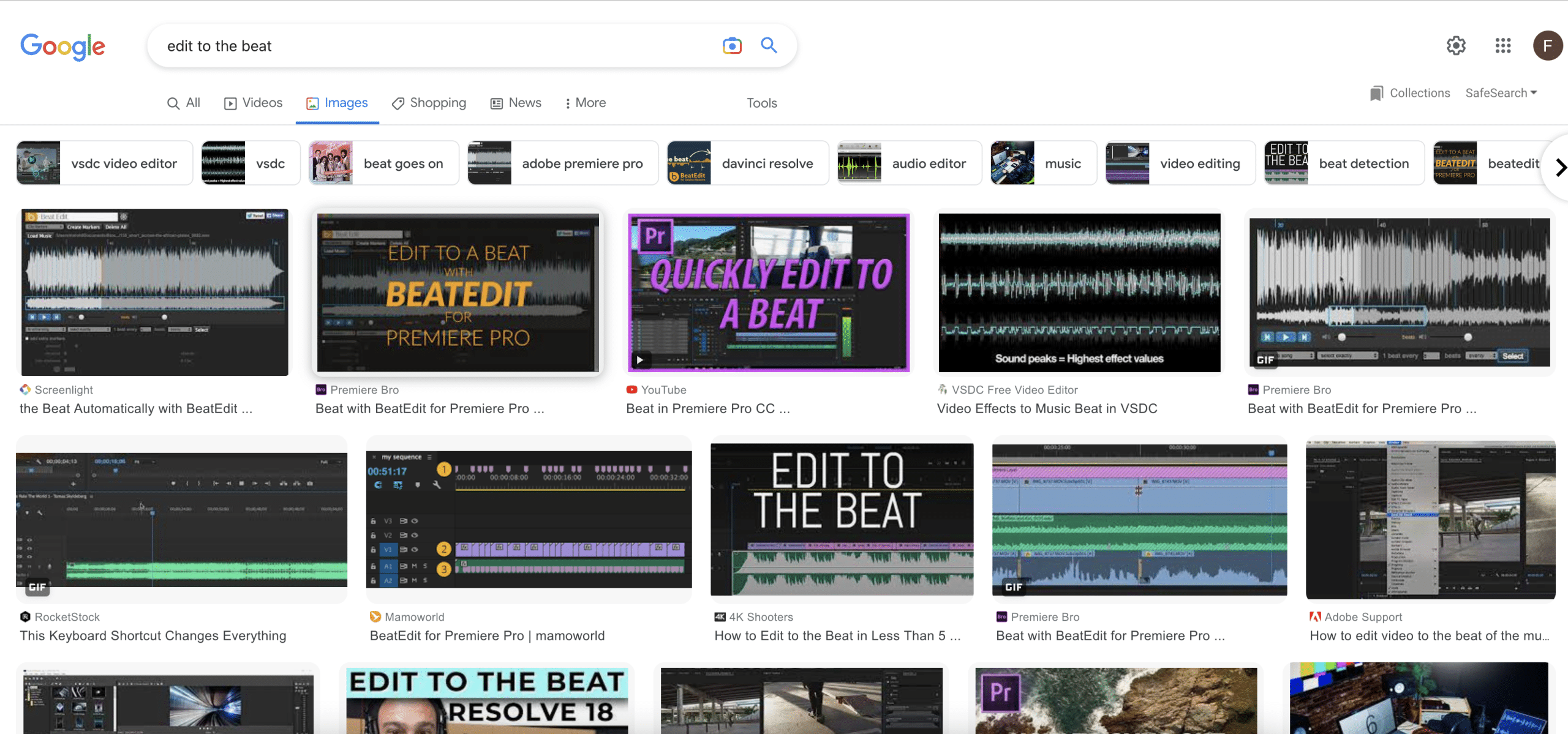Image resolution: width=1568 pixels, height=734 pixels.
Task: Open the Adobe Support menu screenshot image
Action: 1430,519
